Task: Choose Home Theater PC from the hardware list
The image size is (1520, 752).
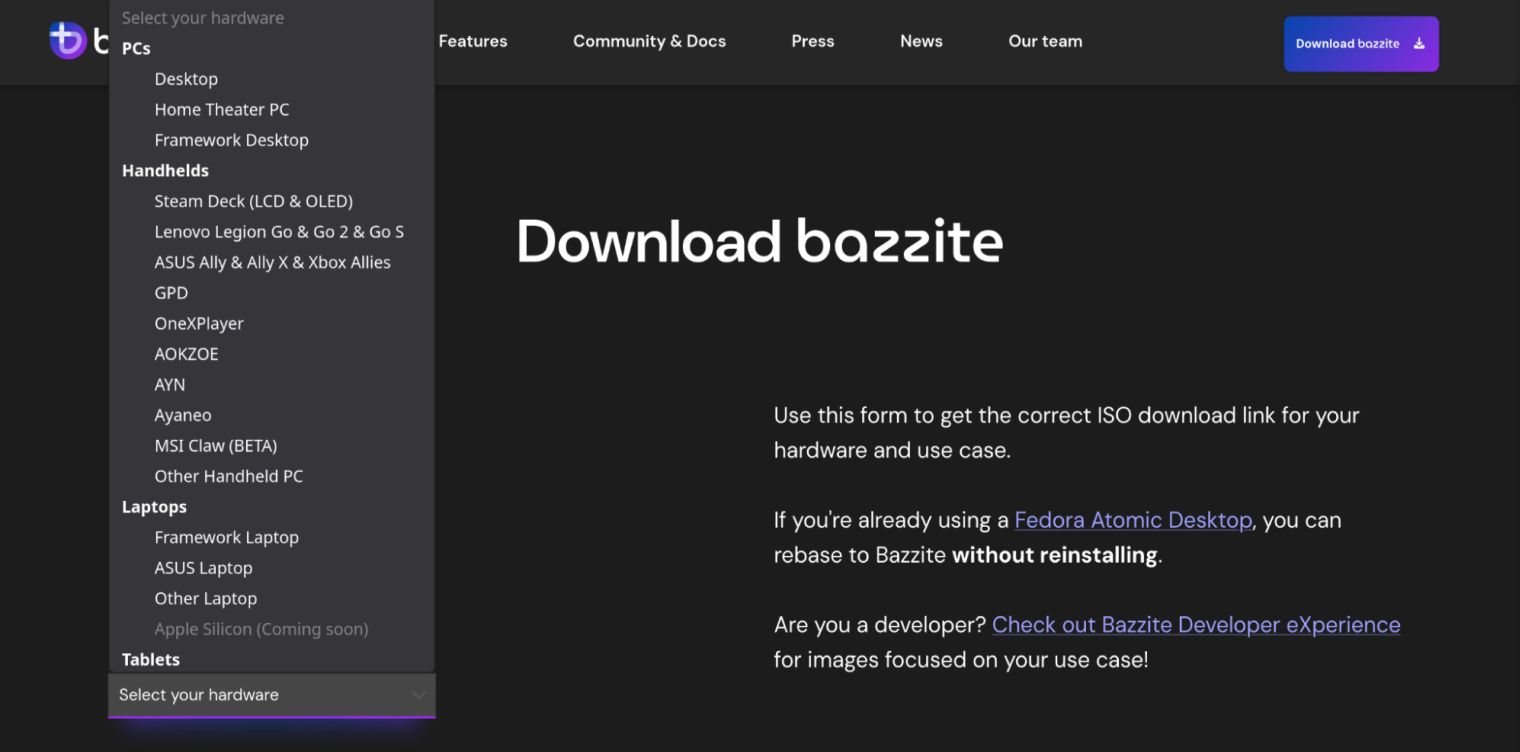Action: click(x=222, y=109)
